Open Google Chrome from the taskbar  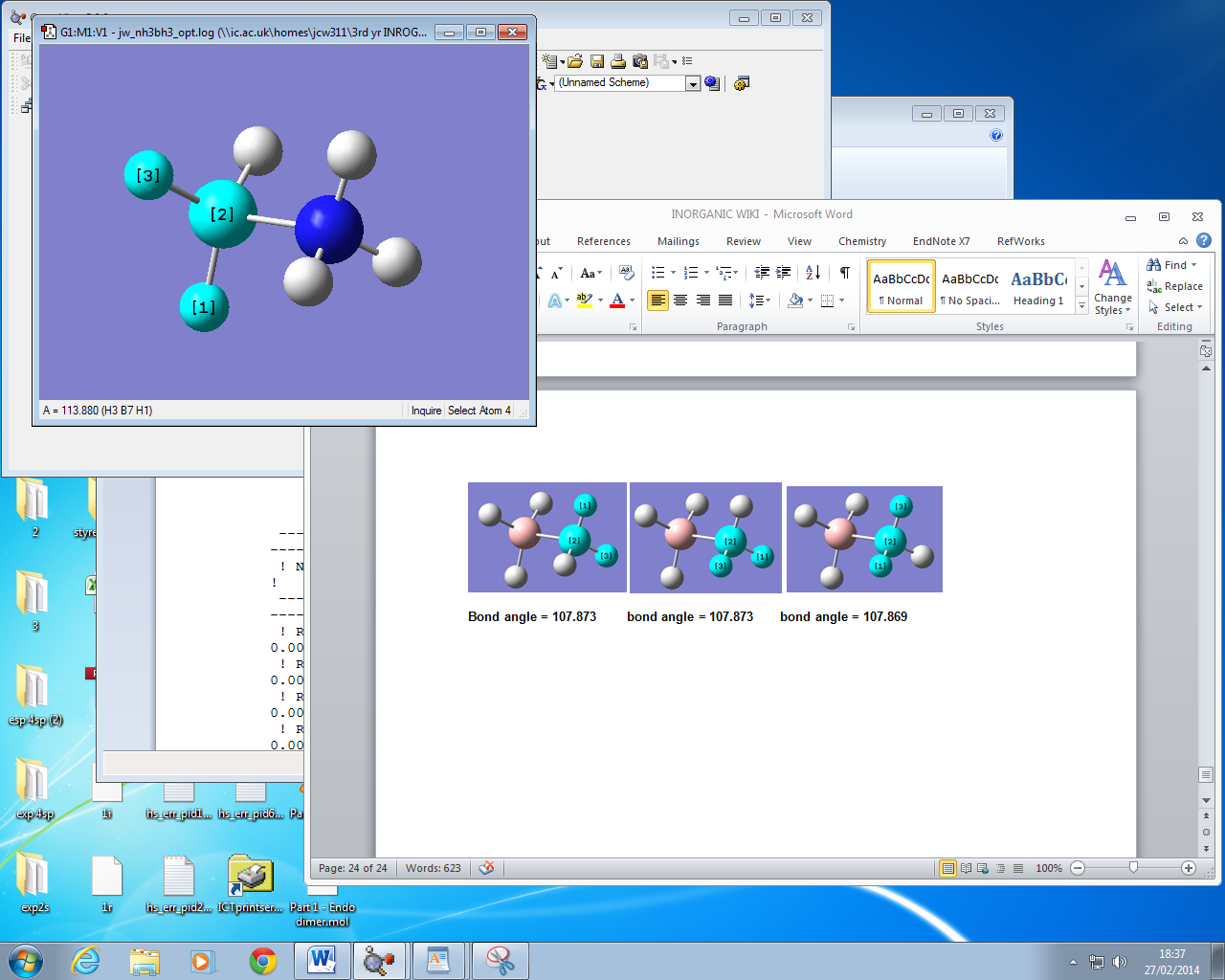coord(263,960)
